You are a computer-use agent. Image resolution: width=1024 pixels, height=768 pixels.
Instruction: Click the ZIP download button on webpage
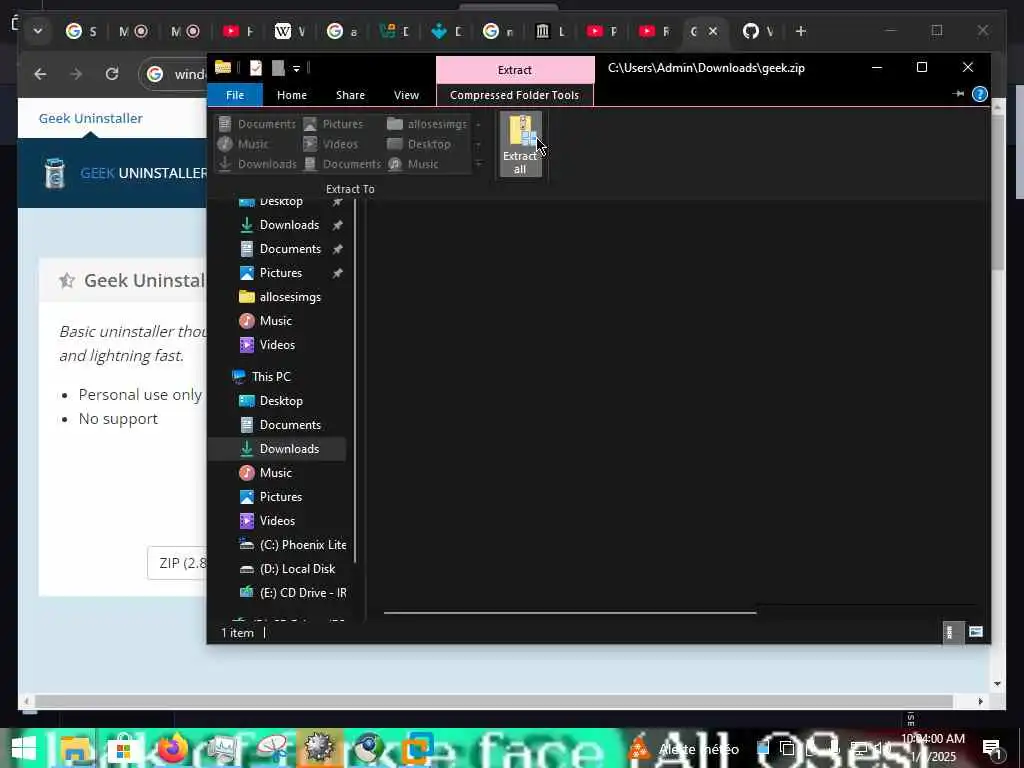click(x=178, y=563)
